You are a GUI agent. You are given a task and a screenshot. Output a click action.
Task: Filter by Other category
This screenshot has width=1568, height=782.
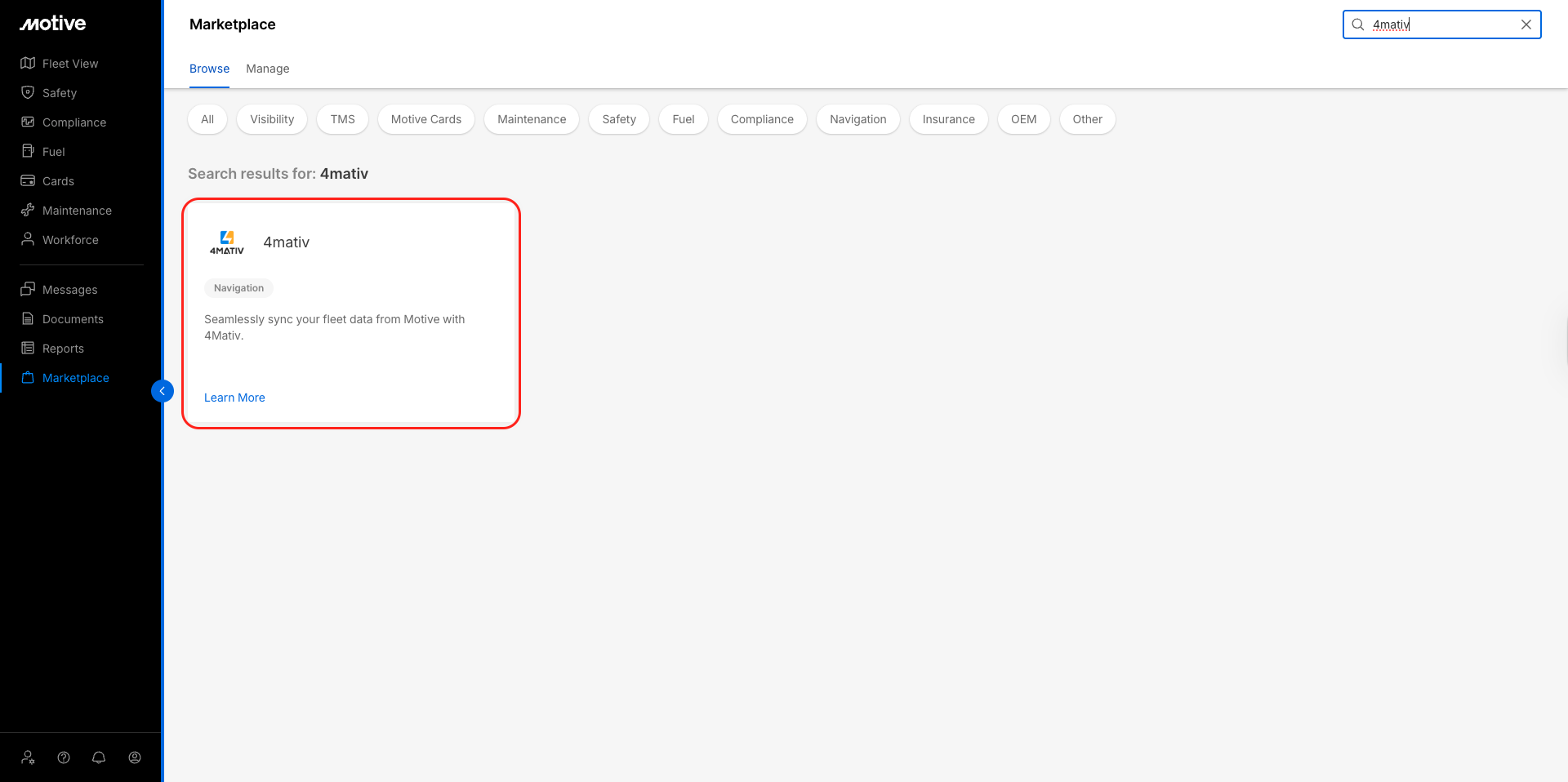[x=1088, y=119]
